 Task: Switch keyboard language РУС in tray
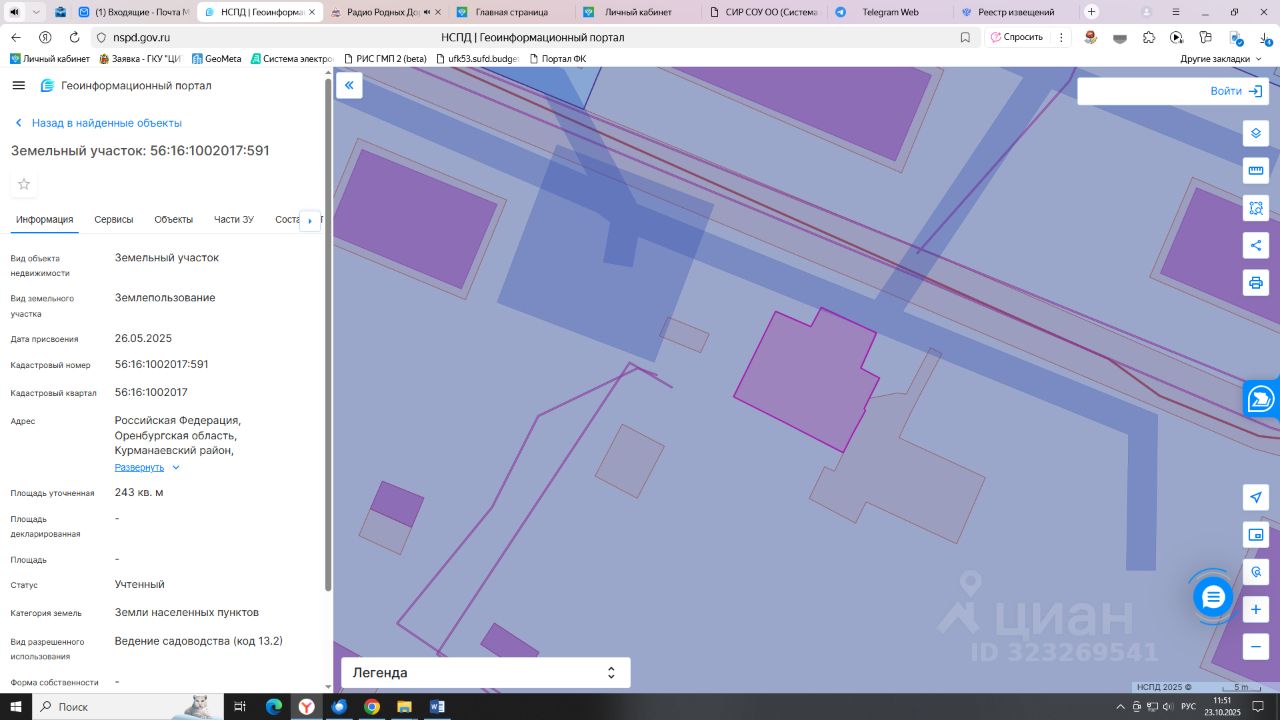tap(1188, 707)
